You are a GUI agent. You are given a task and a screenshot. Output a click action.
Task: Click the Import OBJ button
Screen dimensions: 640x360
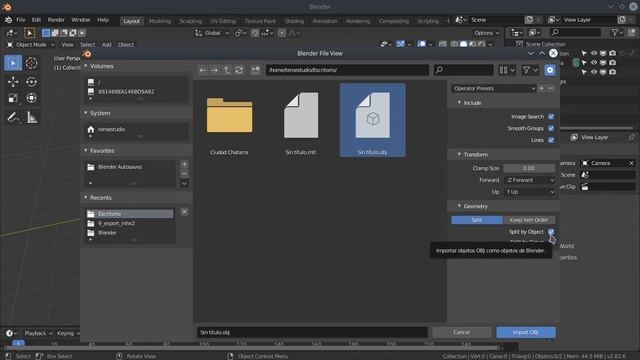pos(526,332)
